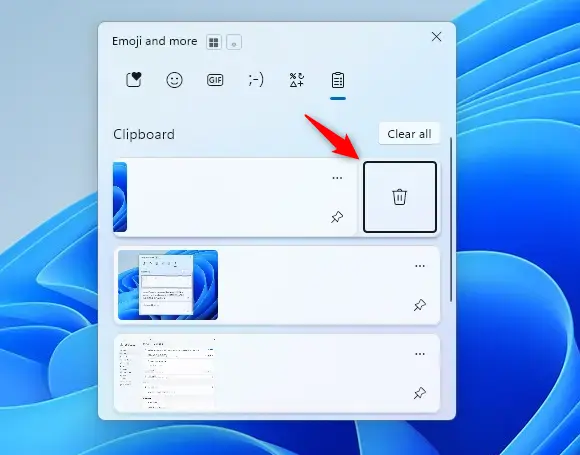
Task: Pin the first clipboard item
Action: pyautogui.click(x=337, y=217)
